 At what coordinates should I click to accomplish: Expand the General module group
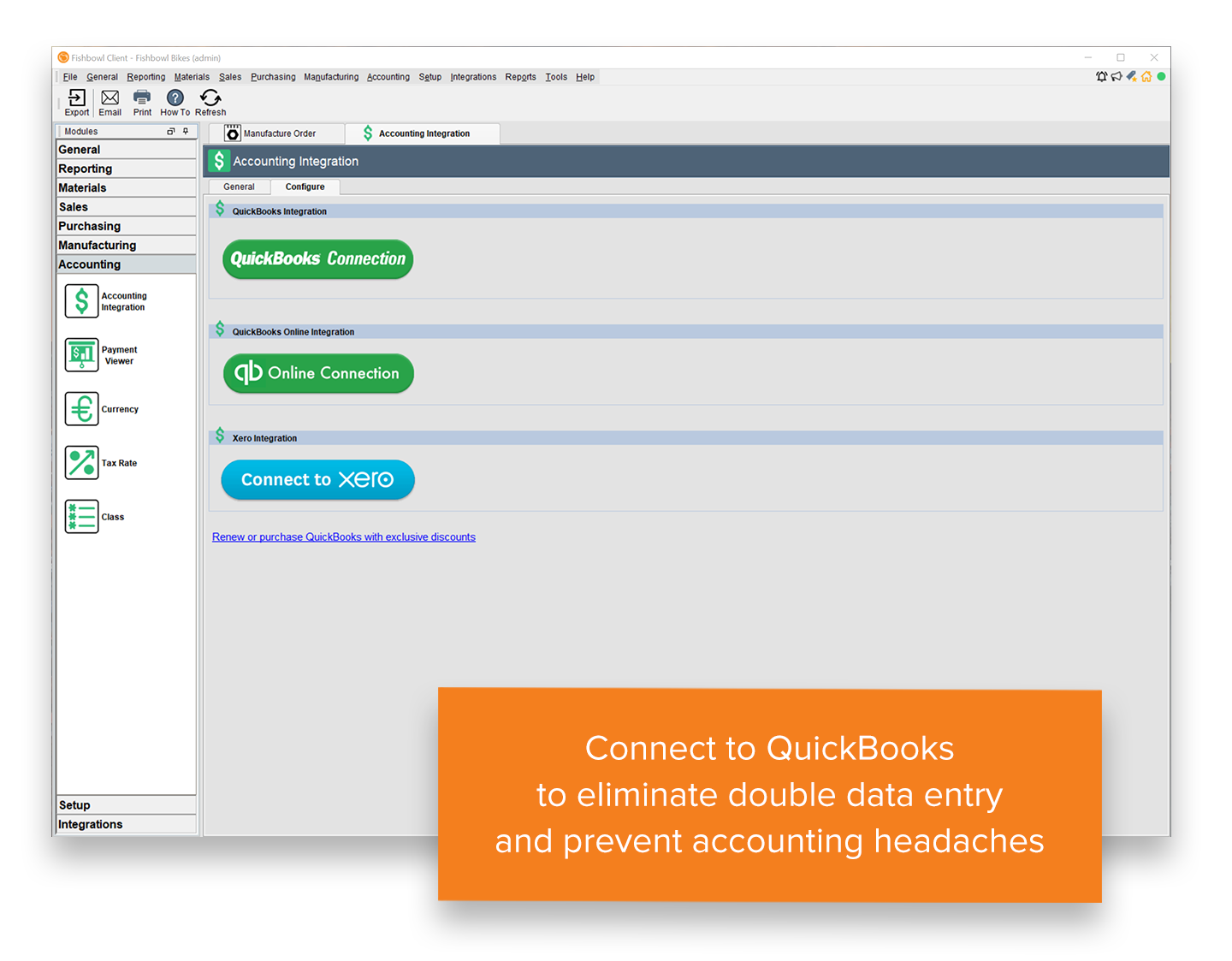[127, 150]
